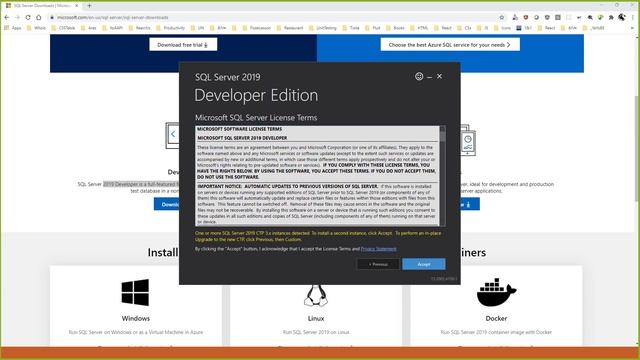Click the profile avatar icon
The height and width of the screenshot is (360, 640).
(x=622, y=17)
